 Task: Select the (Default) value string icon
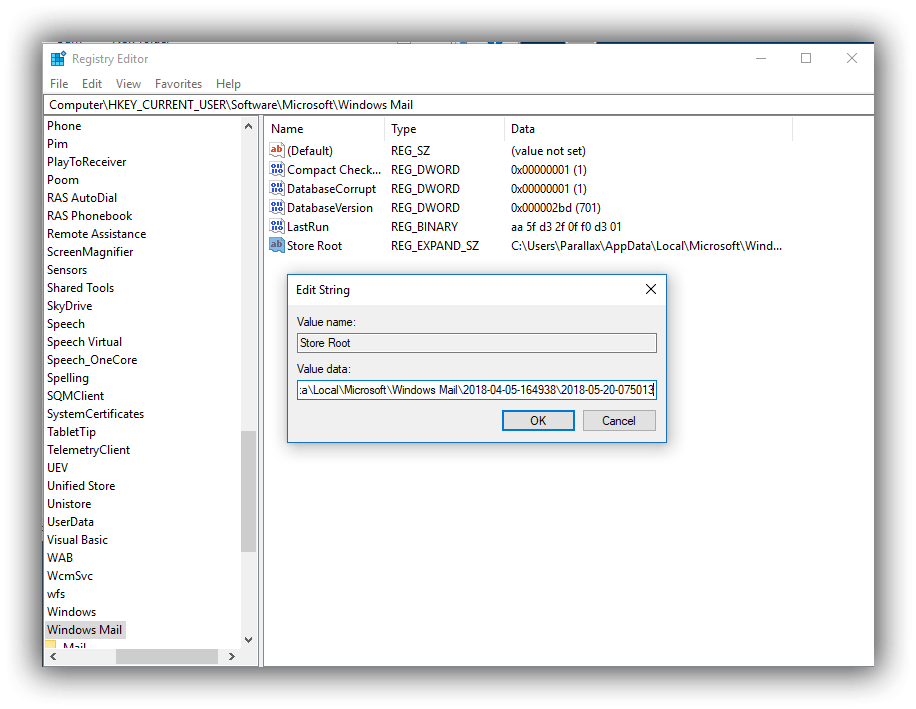[276, 150]
